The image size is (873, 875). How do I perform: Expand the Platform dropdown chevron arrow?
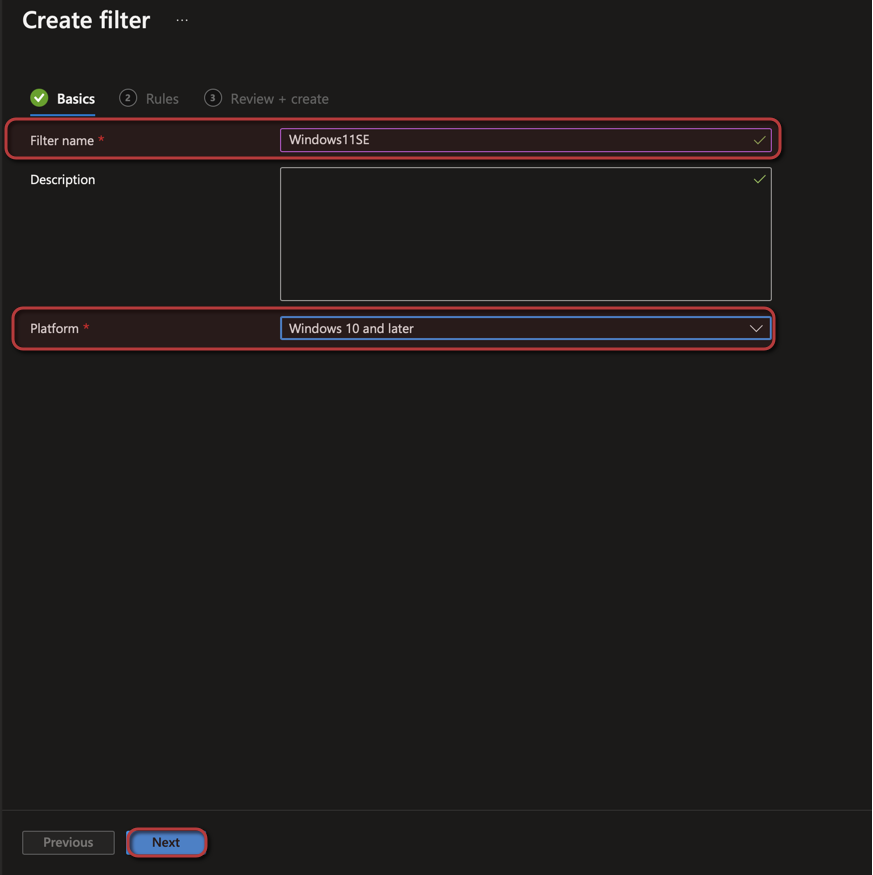[x=756, y=328]
